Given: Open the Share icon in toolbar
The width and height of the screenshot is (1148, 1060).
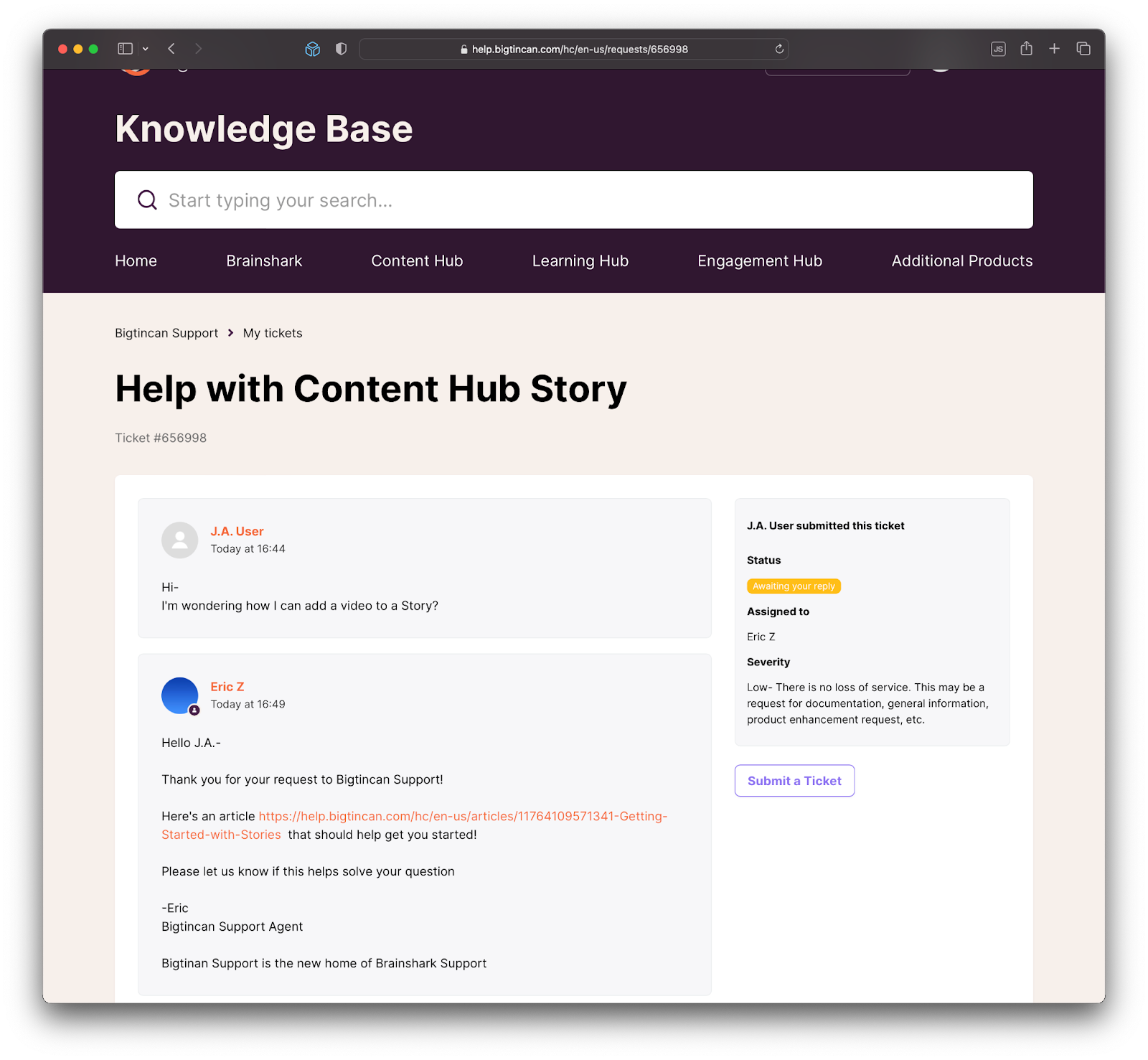Looking at the screenshot, I should click(1027, 48).
